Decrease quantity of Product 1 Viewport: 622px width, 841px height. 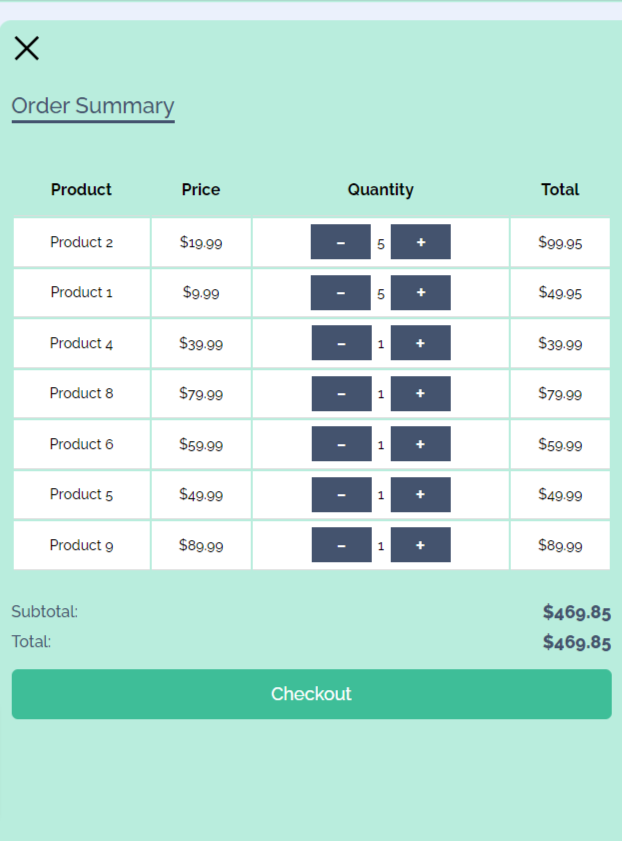coord(340,292)
